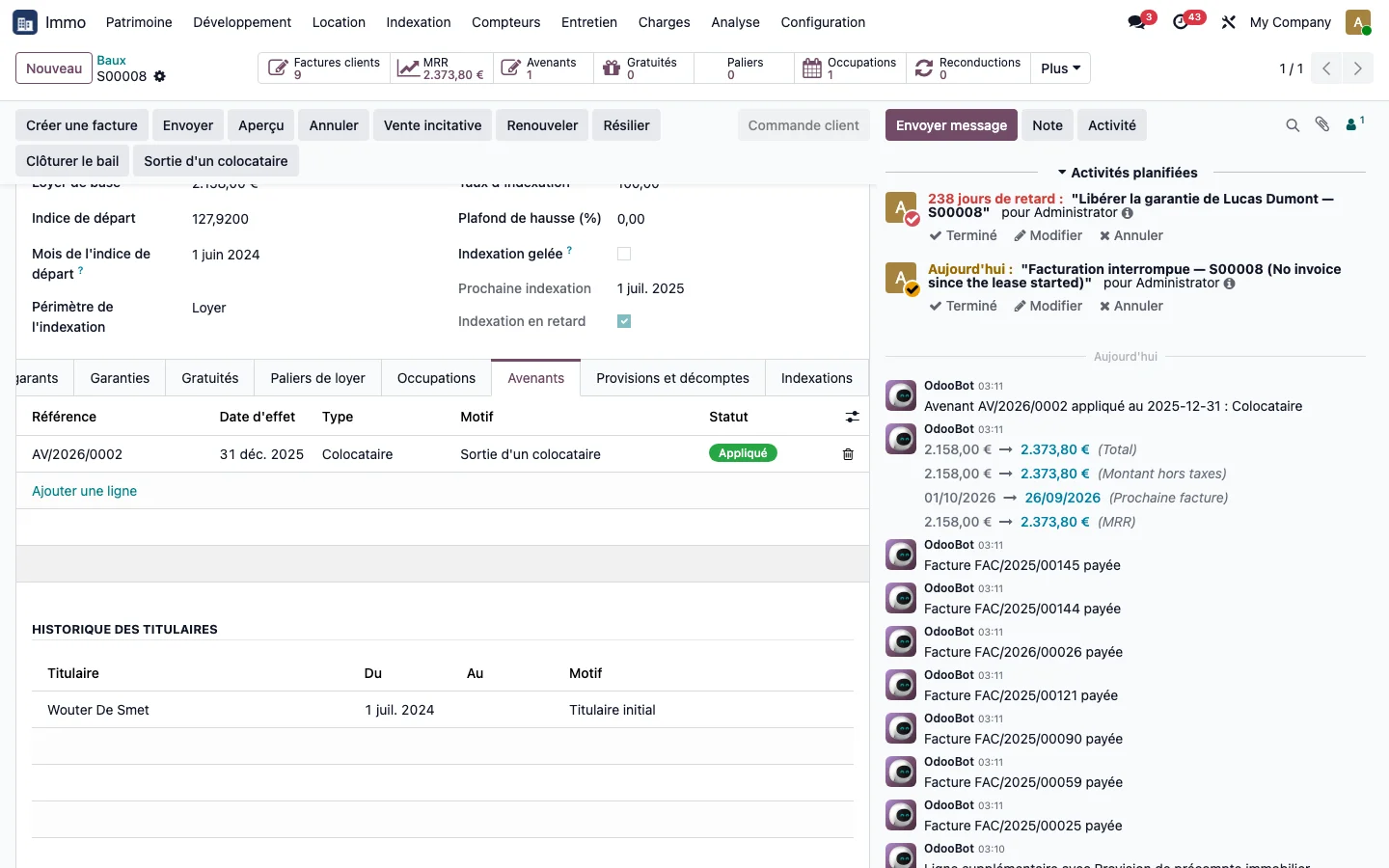Open the Appliqué status badge
This screenshot has height=868, width=1389.
coord(743,453)
